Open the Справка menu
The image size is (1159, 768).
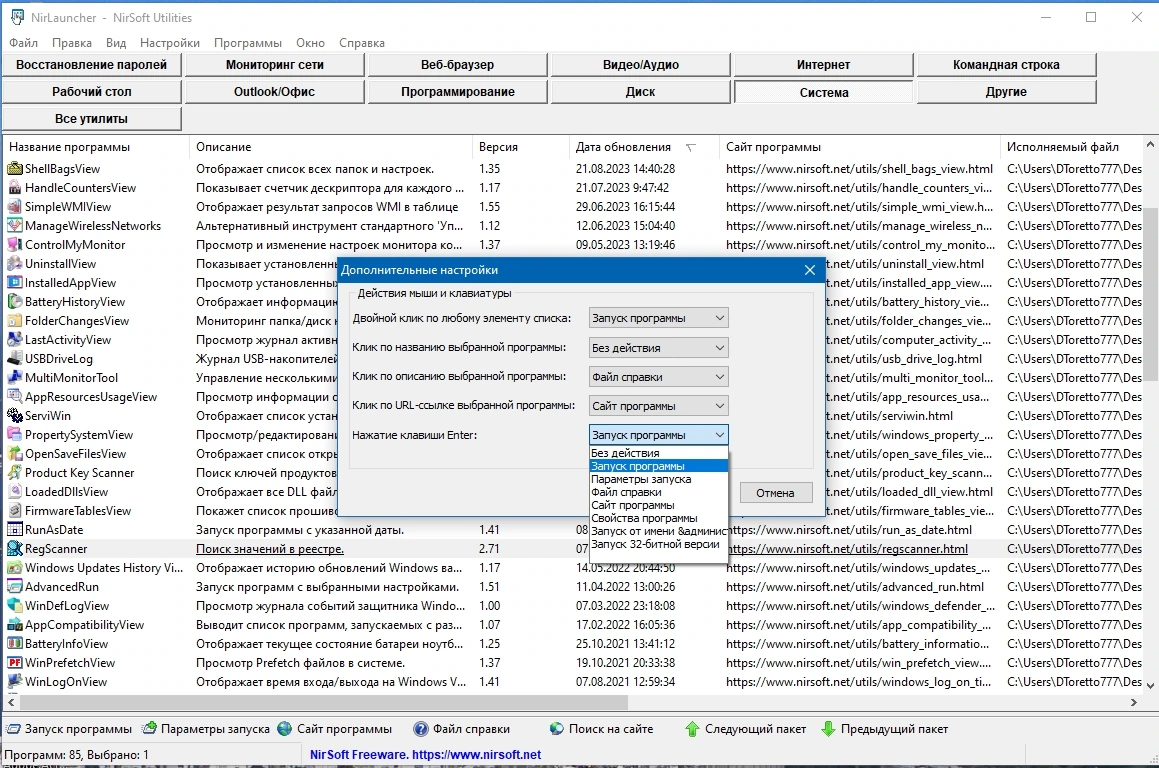pyautogui.click(x=361, y=43)
